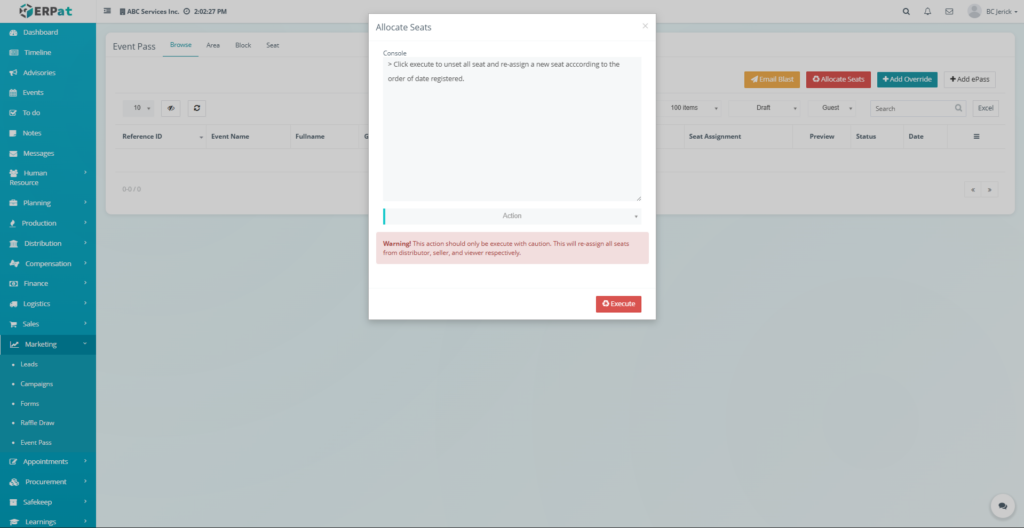Expand the Procurement menu
Image resolution: width=1024 pixels, height=528 pixels.
point(48,482)
